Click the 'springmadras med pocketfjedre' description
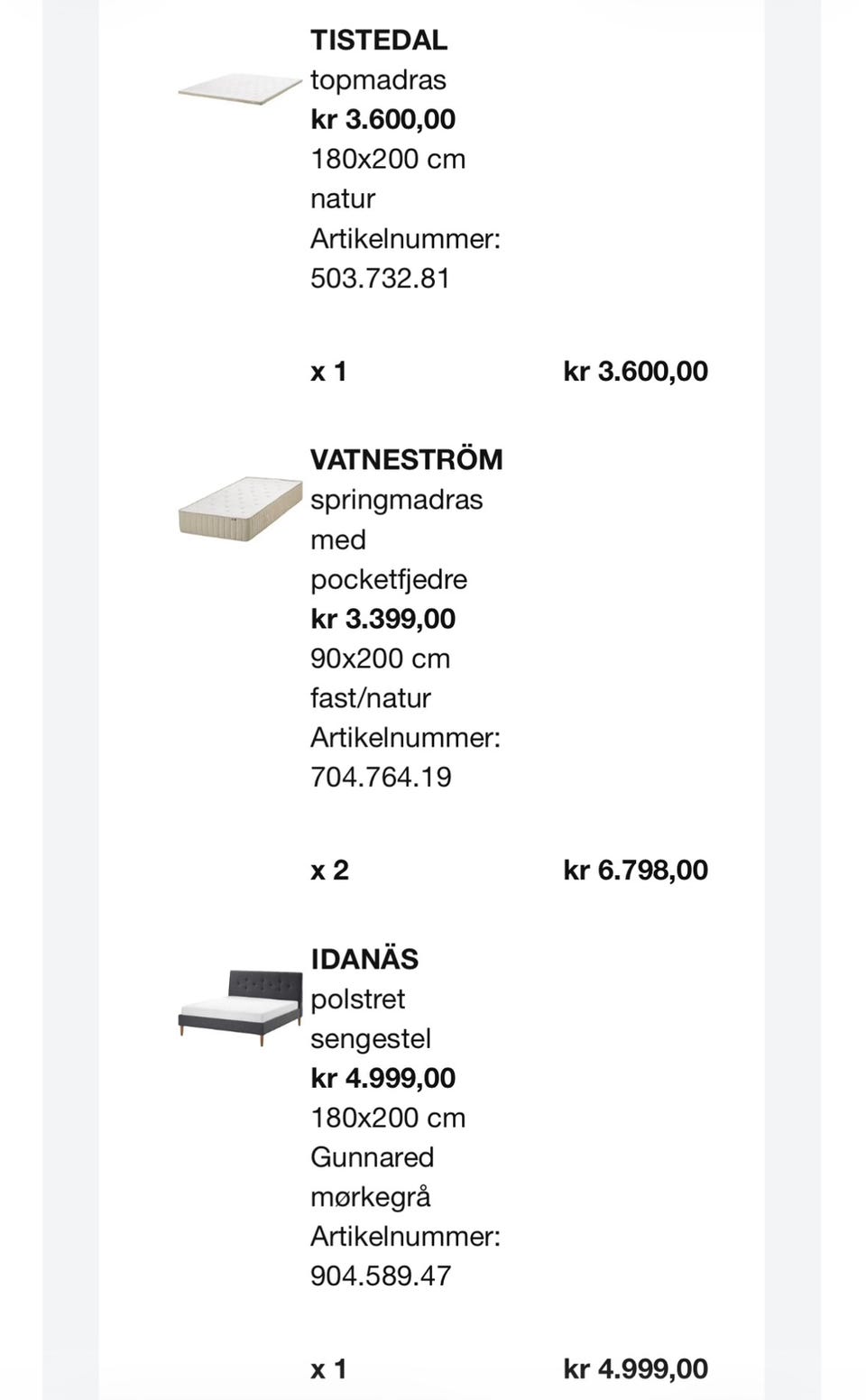 tap(395, 539)
